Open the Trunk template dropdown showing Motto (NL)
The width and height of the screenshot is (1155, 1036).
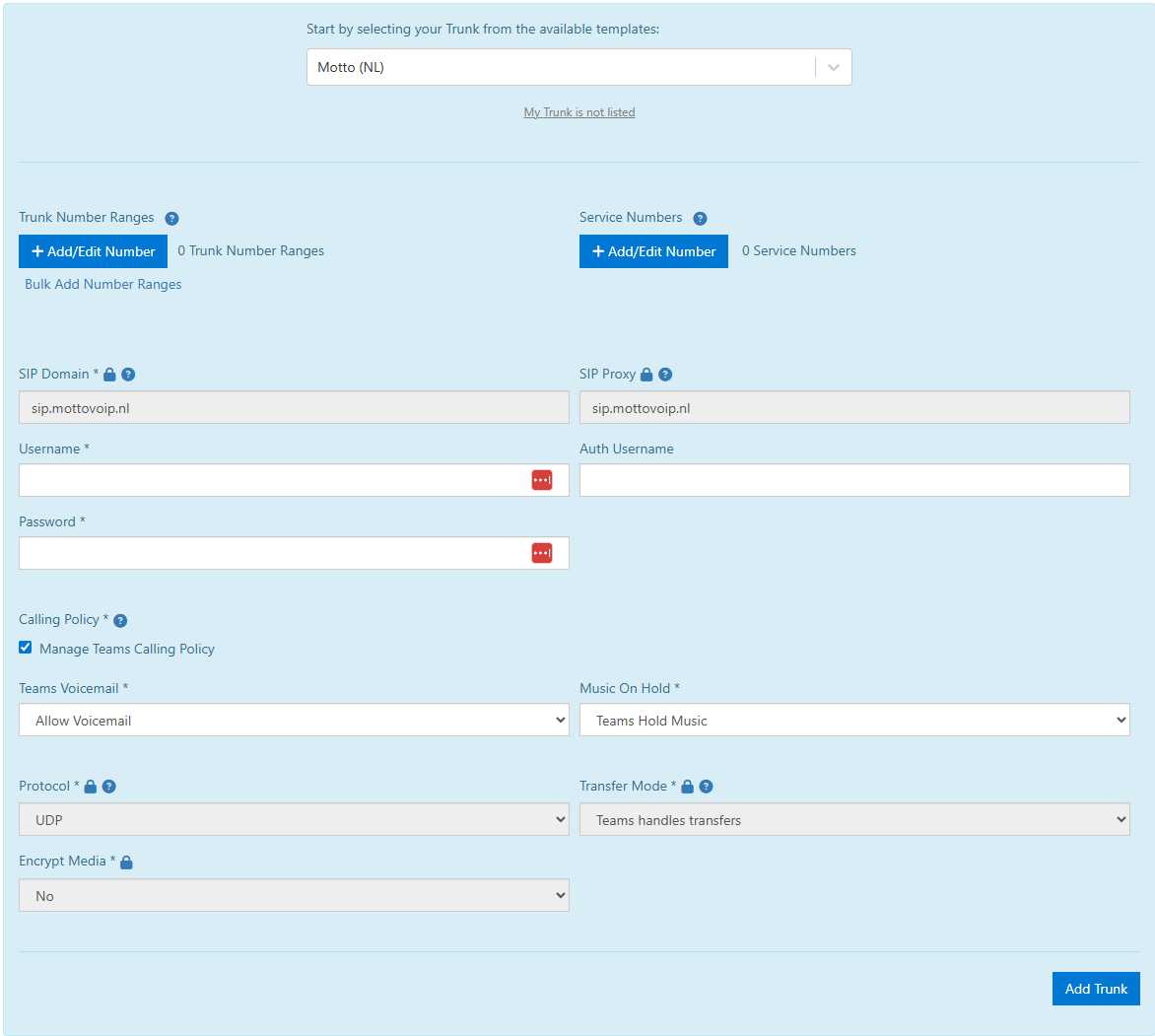(x=578, y=68)
